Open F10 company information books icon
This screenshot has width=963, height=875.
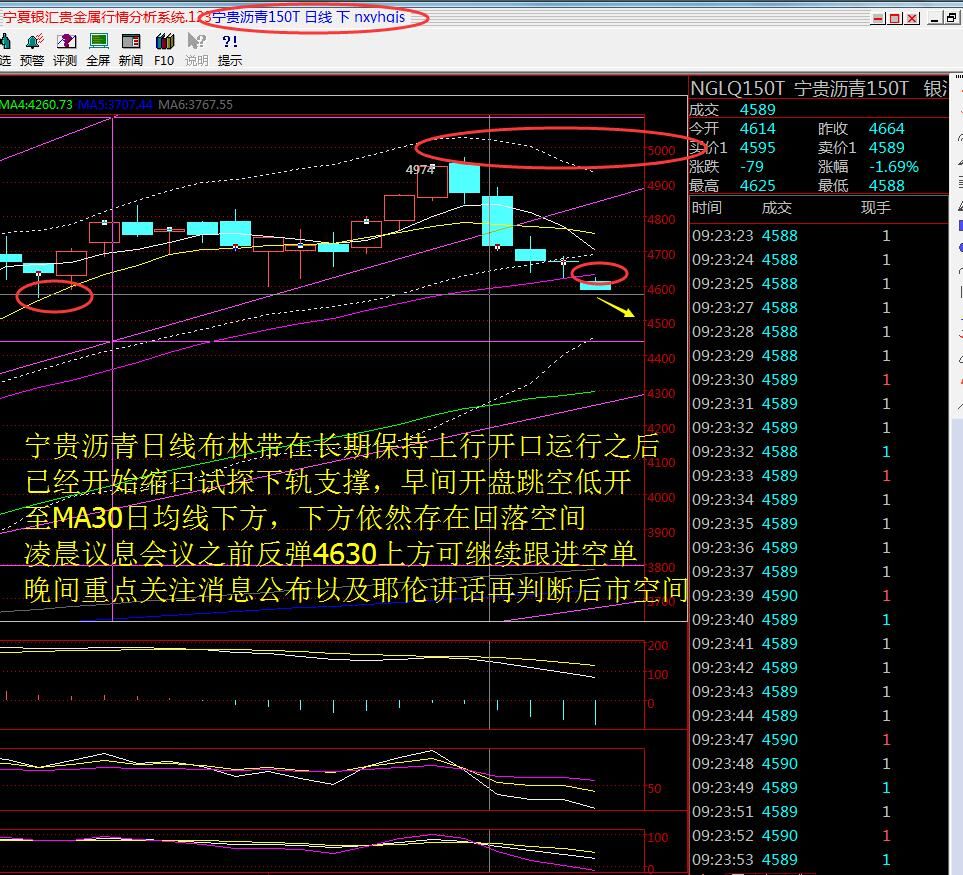click(x=164, y=49)
